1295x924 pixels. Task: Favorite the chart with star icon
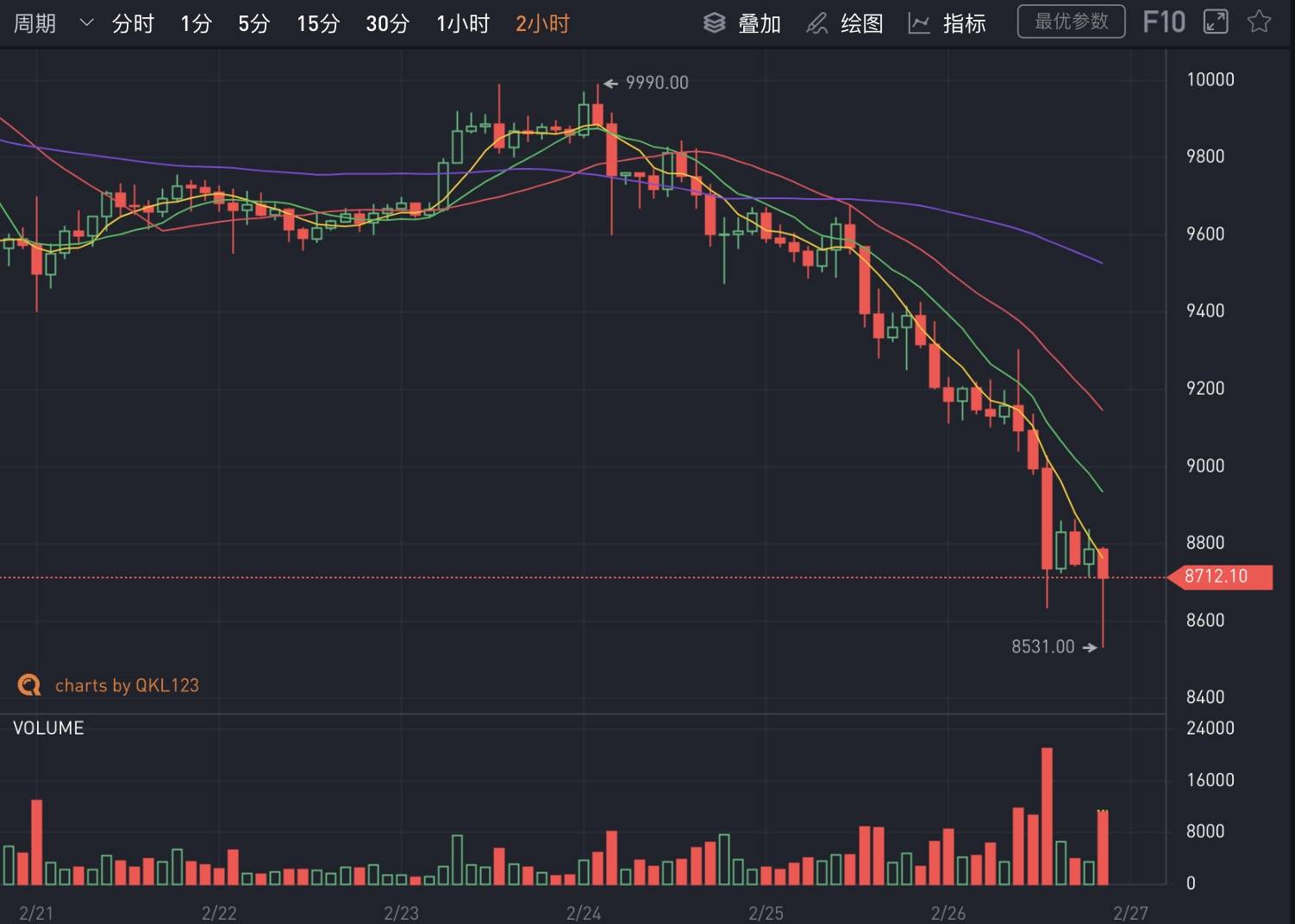point(1260,22)
